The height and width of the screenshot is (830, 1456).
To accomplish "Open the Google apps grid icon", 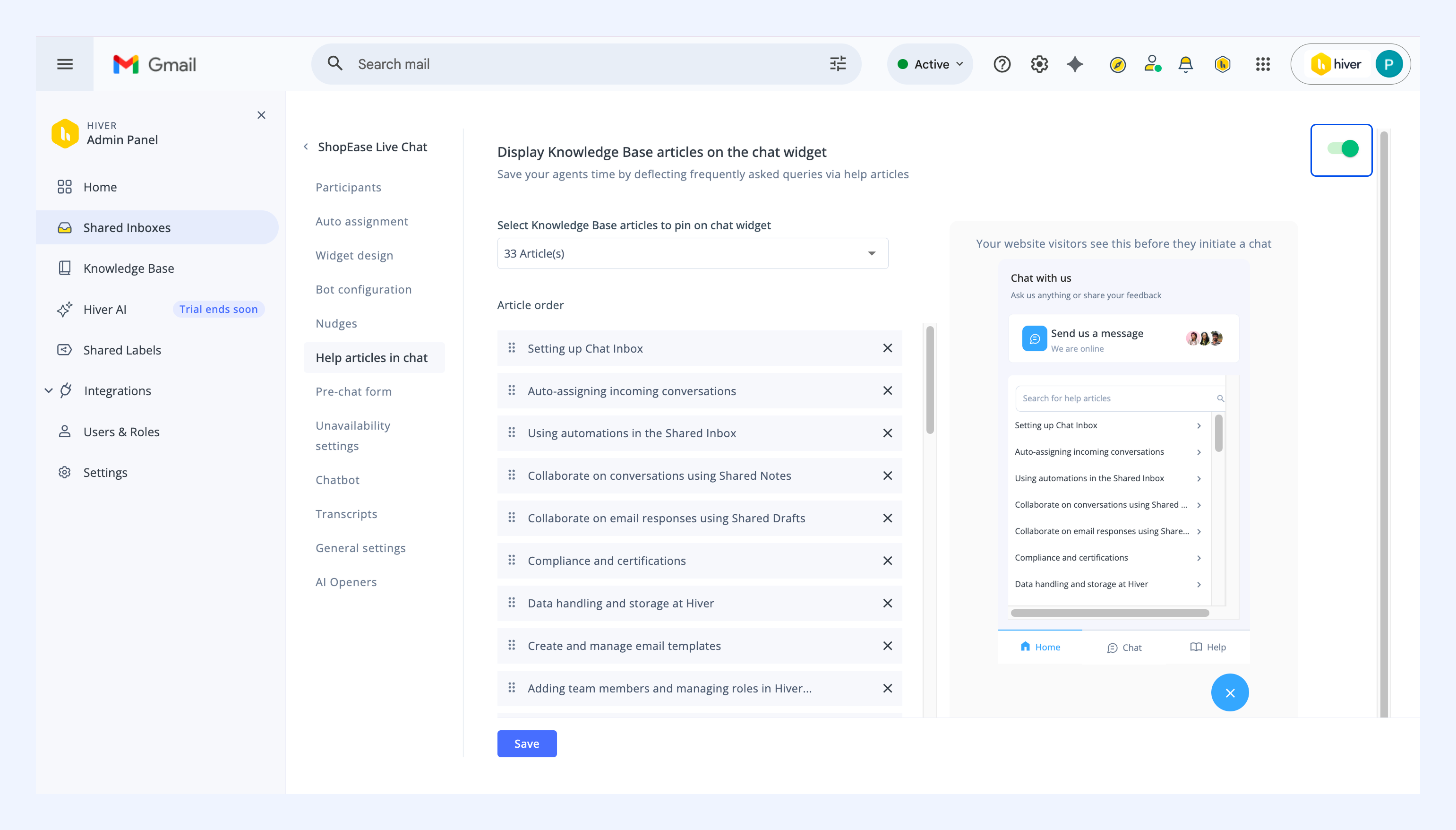I will coord(1262,64).
